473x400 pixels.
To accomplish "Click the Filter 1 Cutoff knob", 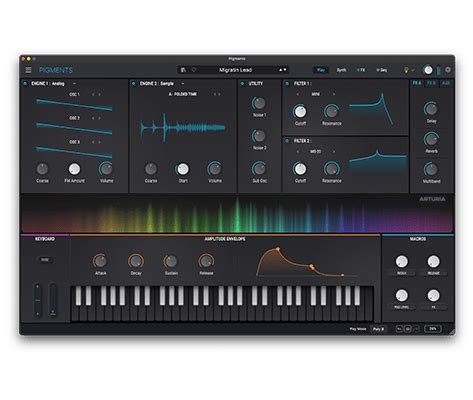I will (x=300, y=112).
